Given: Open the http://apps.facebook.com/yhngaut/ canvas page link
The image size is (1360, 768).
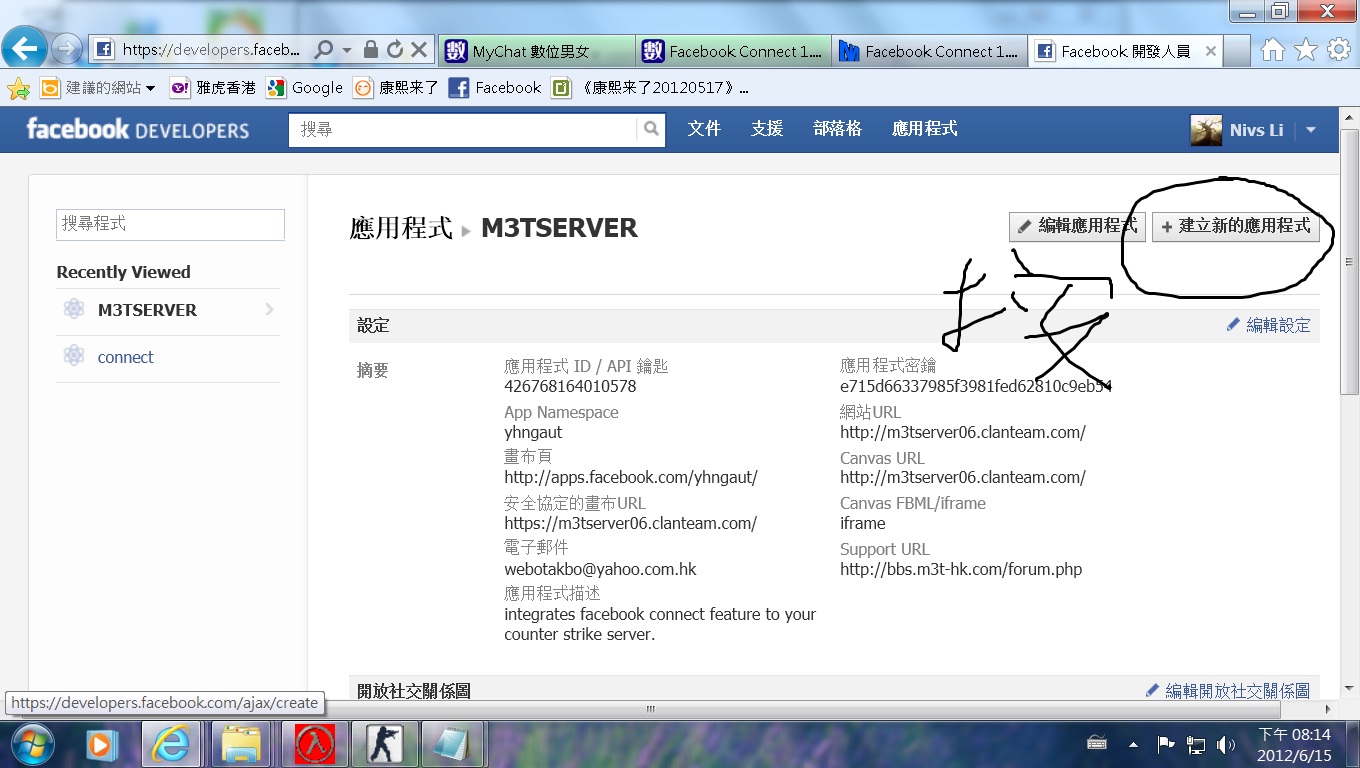Looking at the screenshot, I should 631,477.
